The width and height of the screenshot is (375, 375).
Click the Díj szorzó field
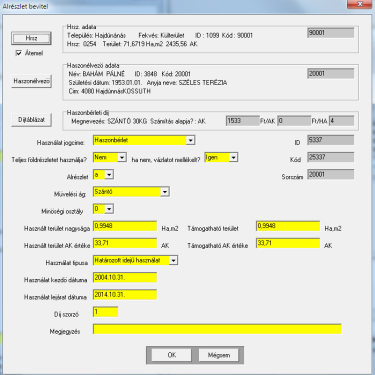tap(106, 312)
